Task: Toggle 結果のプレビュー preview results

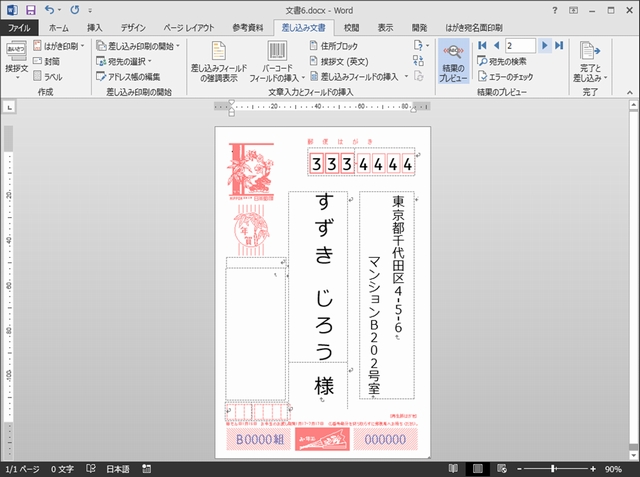Action: pyautogui.click(x=453, y=61)
